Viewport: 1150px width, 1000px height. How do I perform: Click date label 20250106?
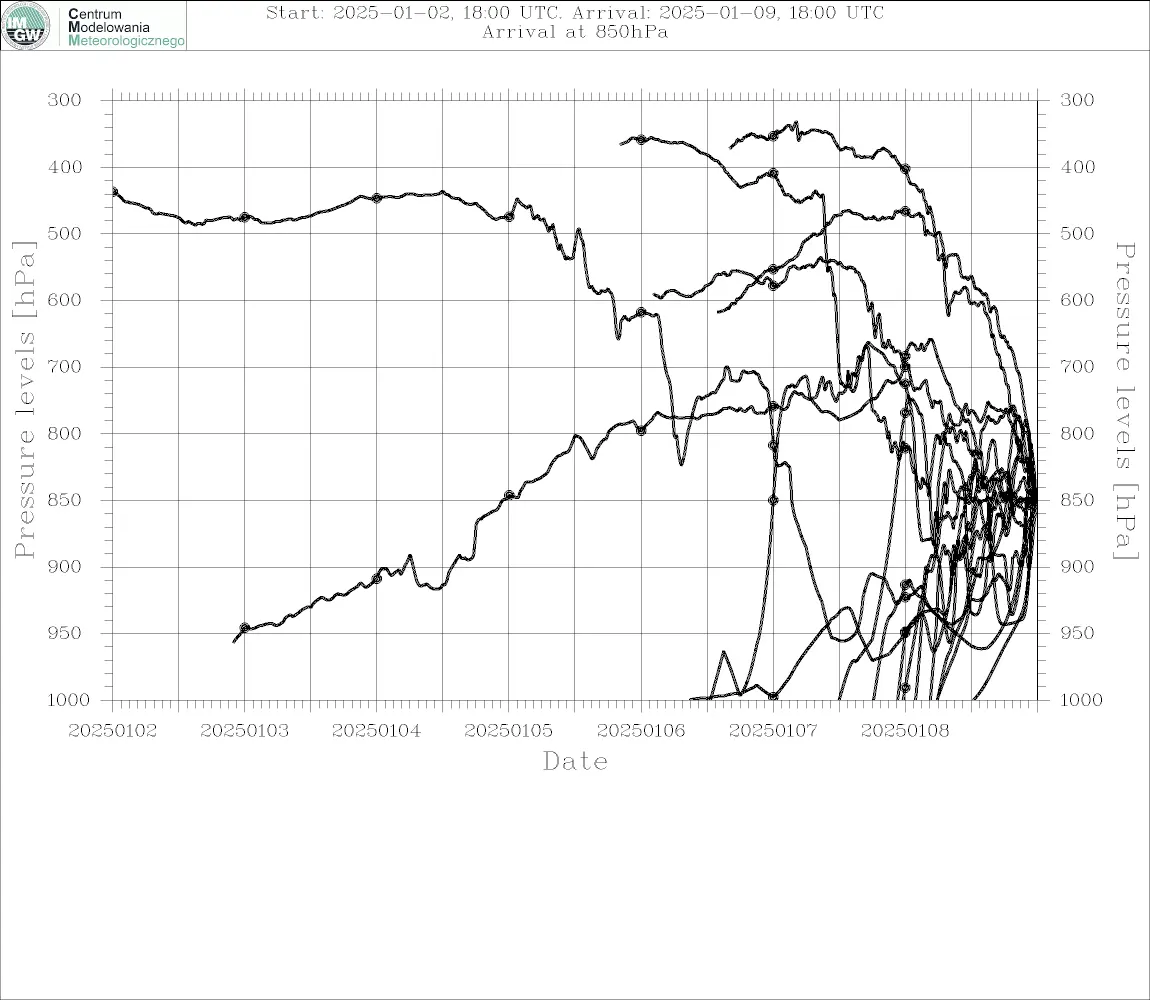click(641, 731)
